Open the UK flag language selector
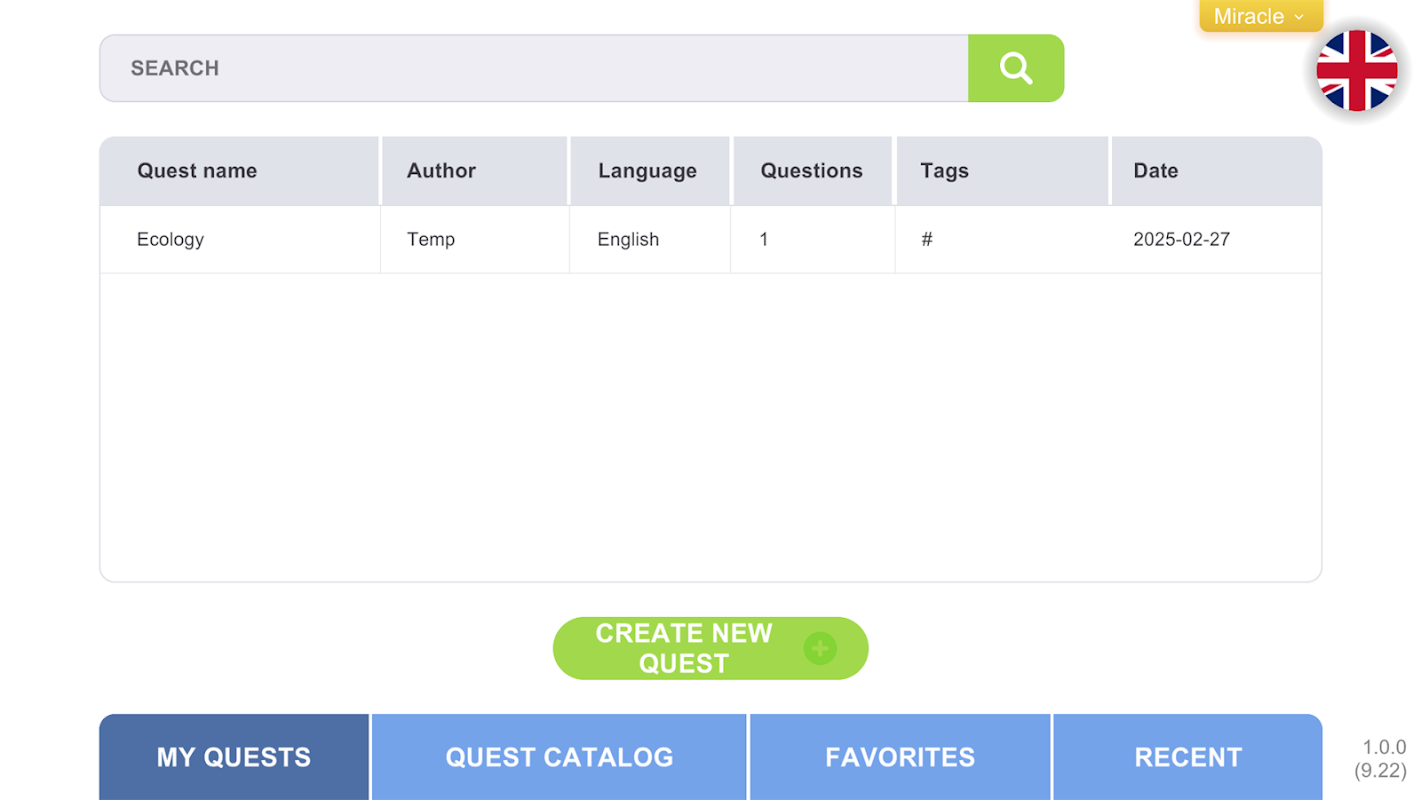Screen dimensions: 1421x800 pyautogui.click(x=1356, y=70)
